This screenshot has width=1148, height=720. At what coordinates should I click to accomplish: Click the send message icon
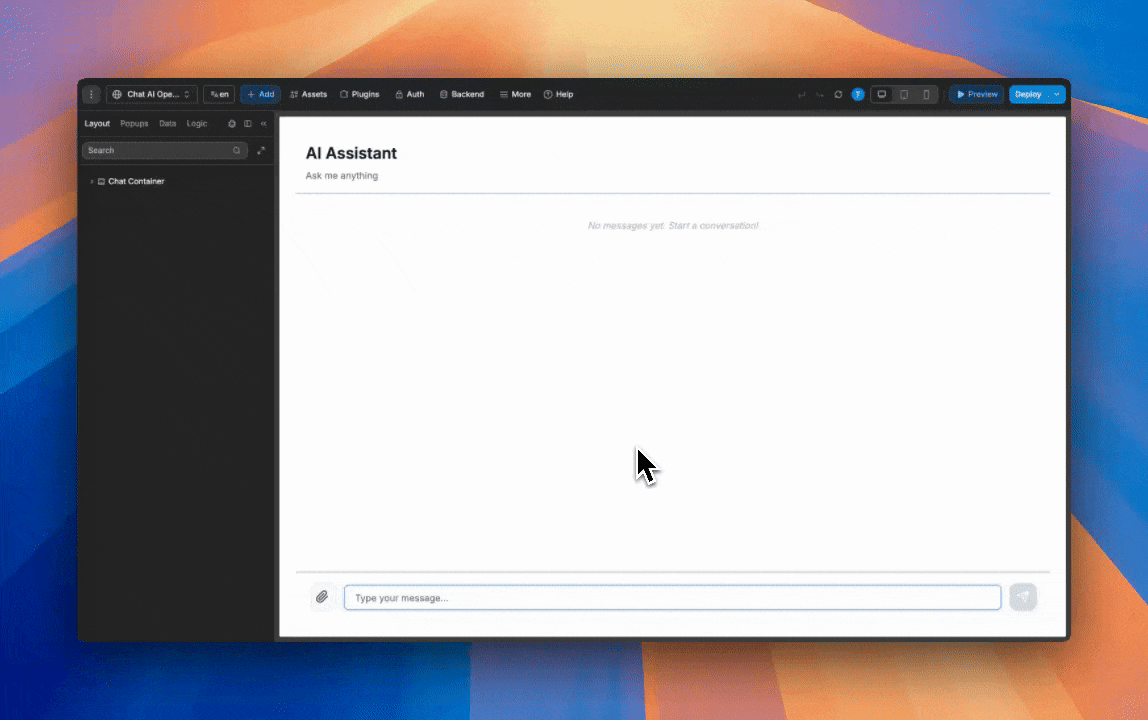(x=1023, y=597)
